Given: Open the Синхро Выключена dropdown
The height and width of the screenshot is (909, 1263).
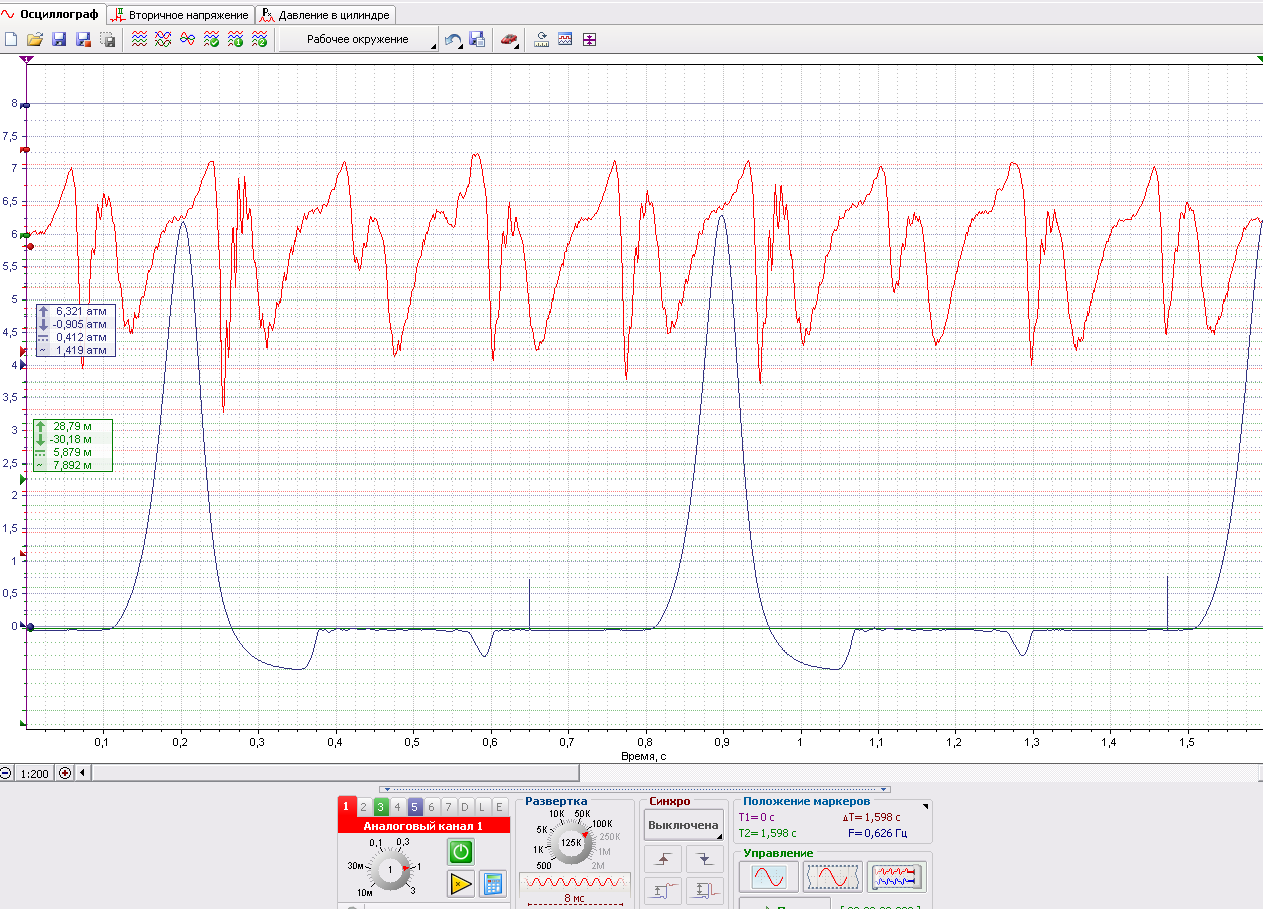Looking at the screenshot, I should (684, 826).
